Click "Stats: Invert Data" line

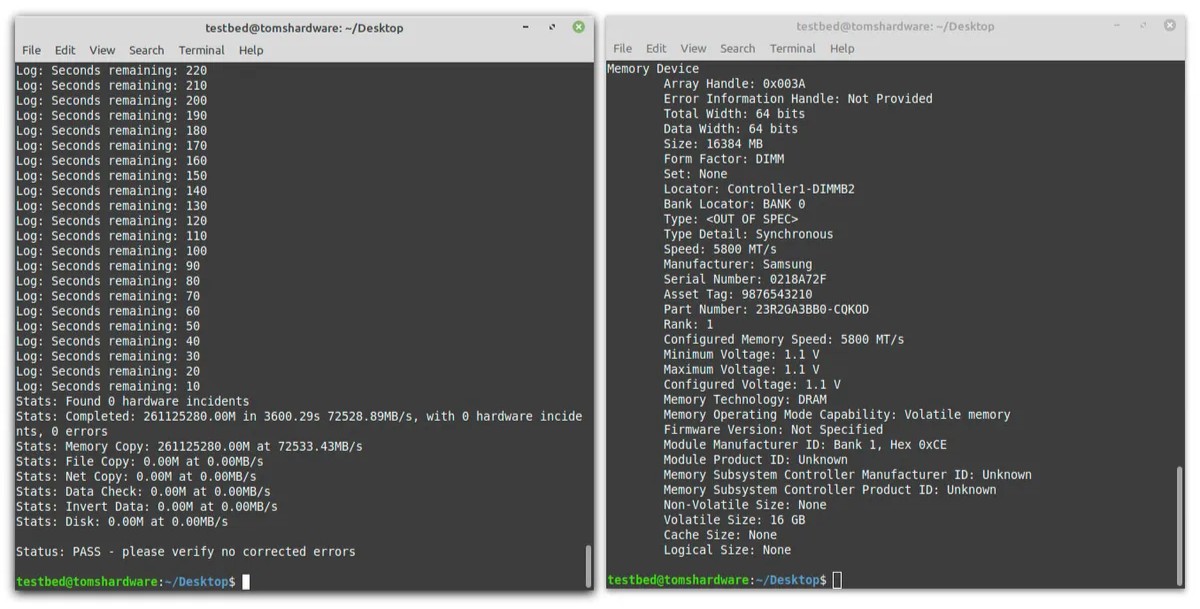tap(146, 506)
